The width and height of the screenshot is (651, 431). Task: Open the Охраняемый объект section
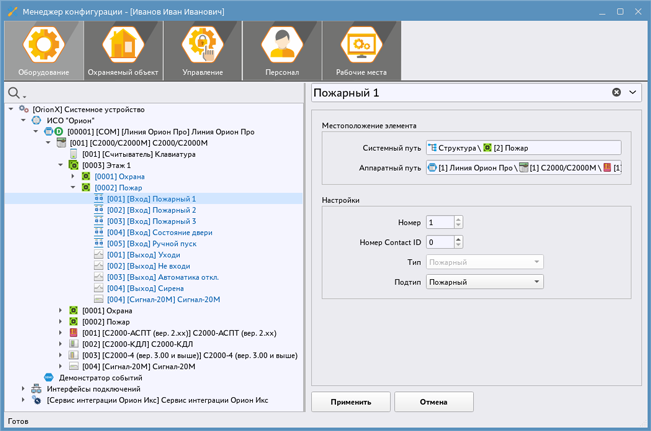tap(123, 50)
